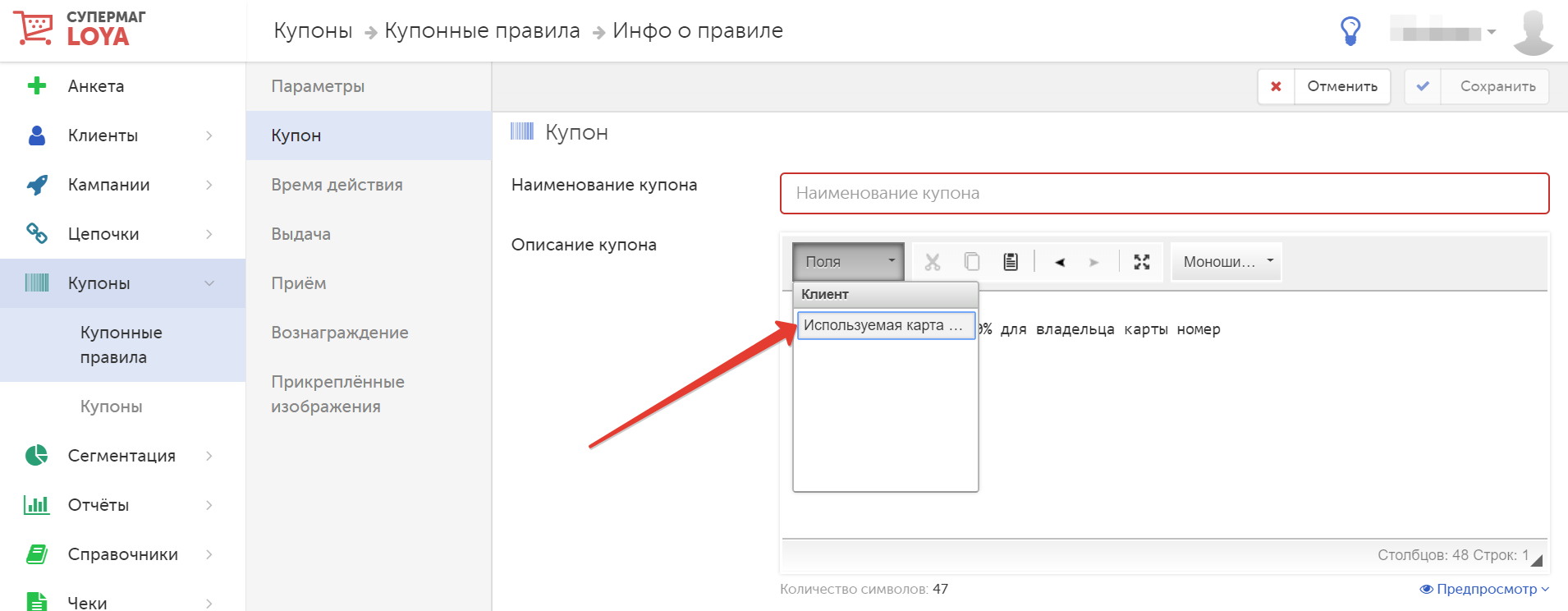Click the Предпросмотр link

(1484, 589)
